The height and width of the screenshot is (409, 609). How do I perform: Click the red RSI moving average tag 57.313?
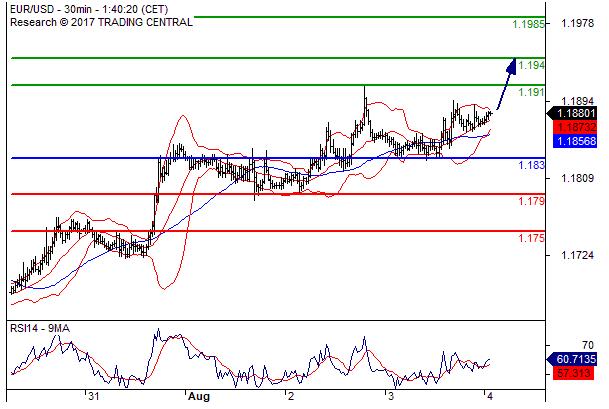(573, 373)
